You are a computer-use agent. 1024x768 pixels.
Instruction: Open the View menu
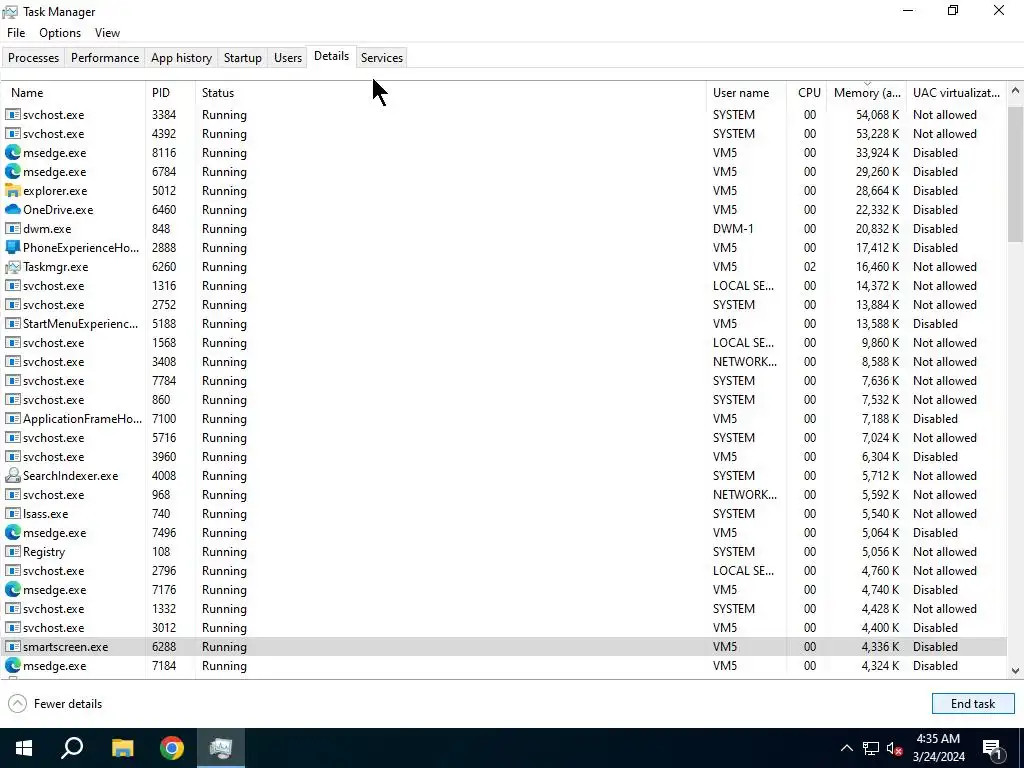click(x=107, y=33)
